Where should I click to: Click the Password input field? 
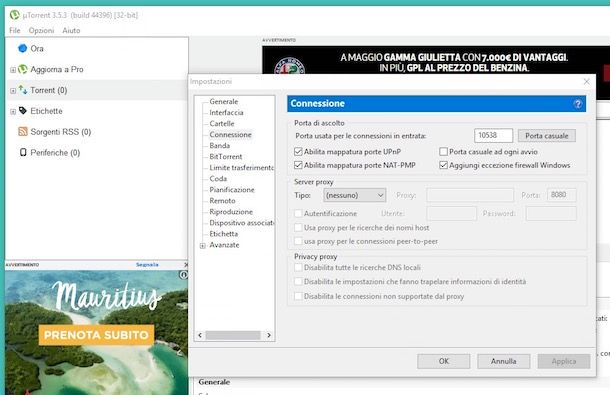tap(551, 213)
